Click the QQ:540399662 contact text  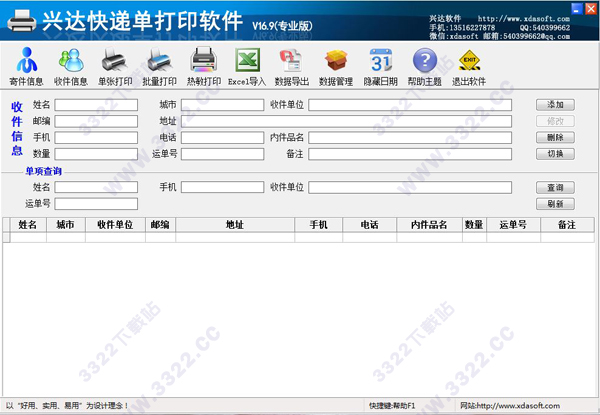[x=545, y=28]
